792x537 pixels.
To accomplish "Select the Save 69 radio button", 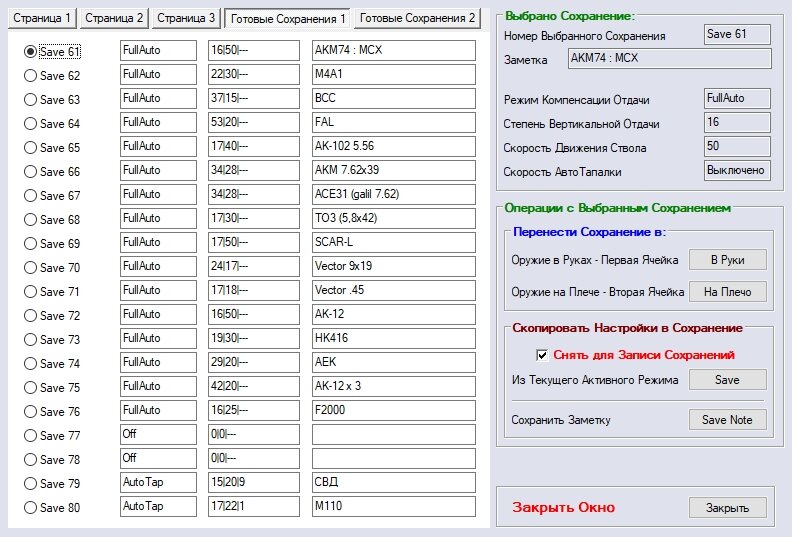I will [x=52, y=243].
